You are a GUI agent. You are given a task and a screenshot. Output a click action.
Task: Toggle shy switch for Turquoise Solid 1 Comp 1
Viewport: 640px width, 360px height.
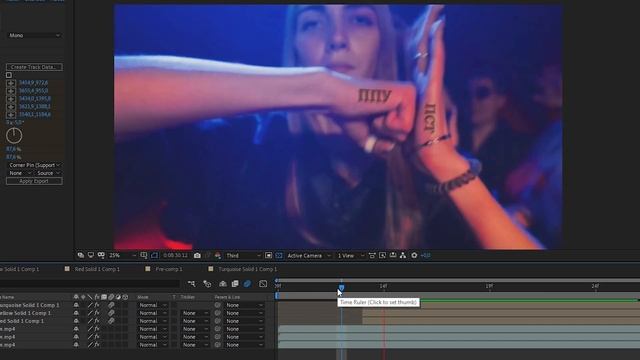pyautogui.click(x=76, y=305)
